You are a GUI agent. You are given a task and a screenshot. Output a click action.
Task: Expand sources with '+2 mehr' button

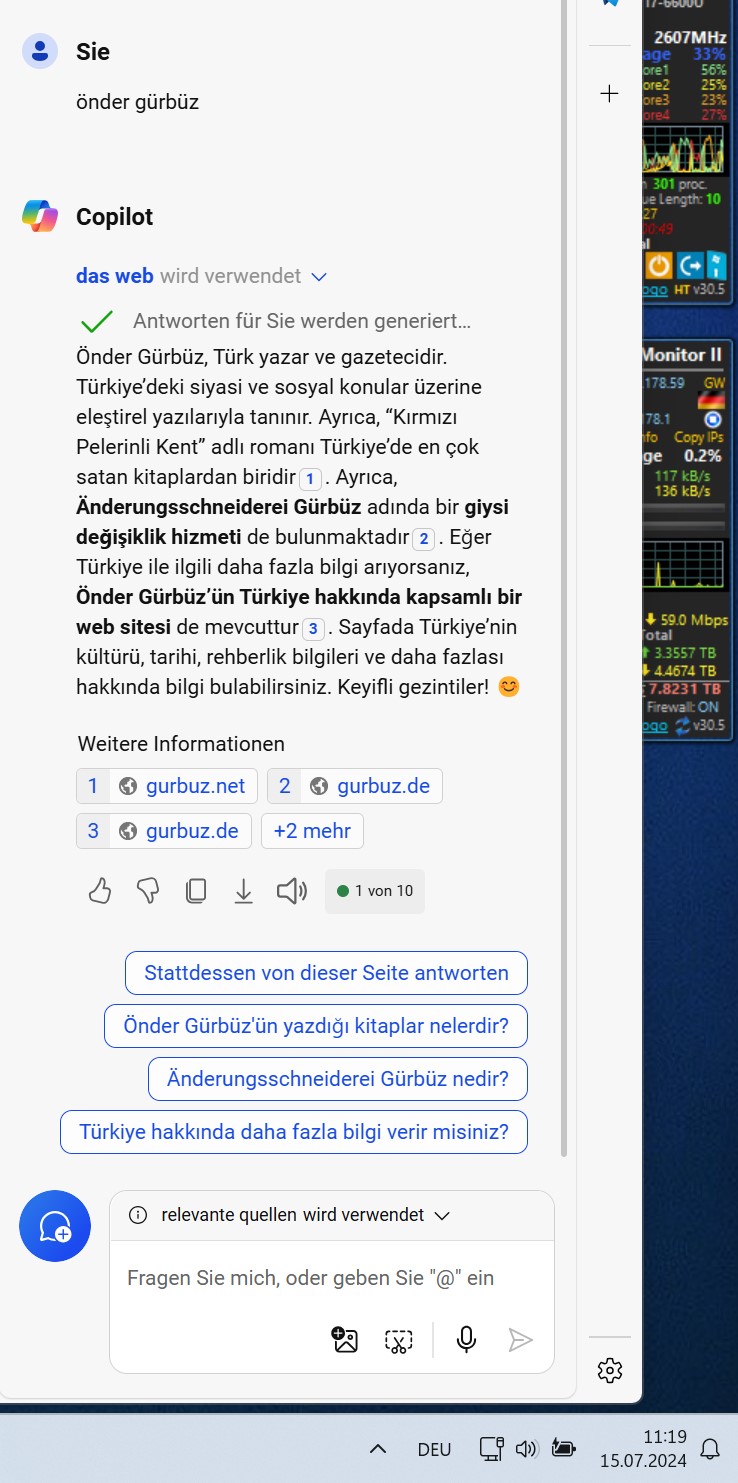(x=312, y=831)
